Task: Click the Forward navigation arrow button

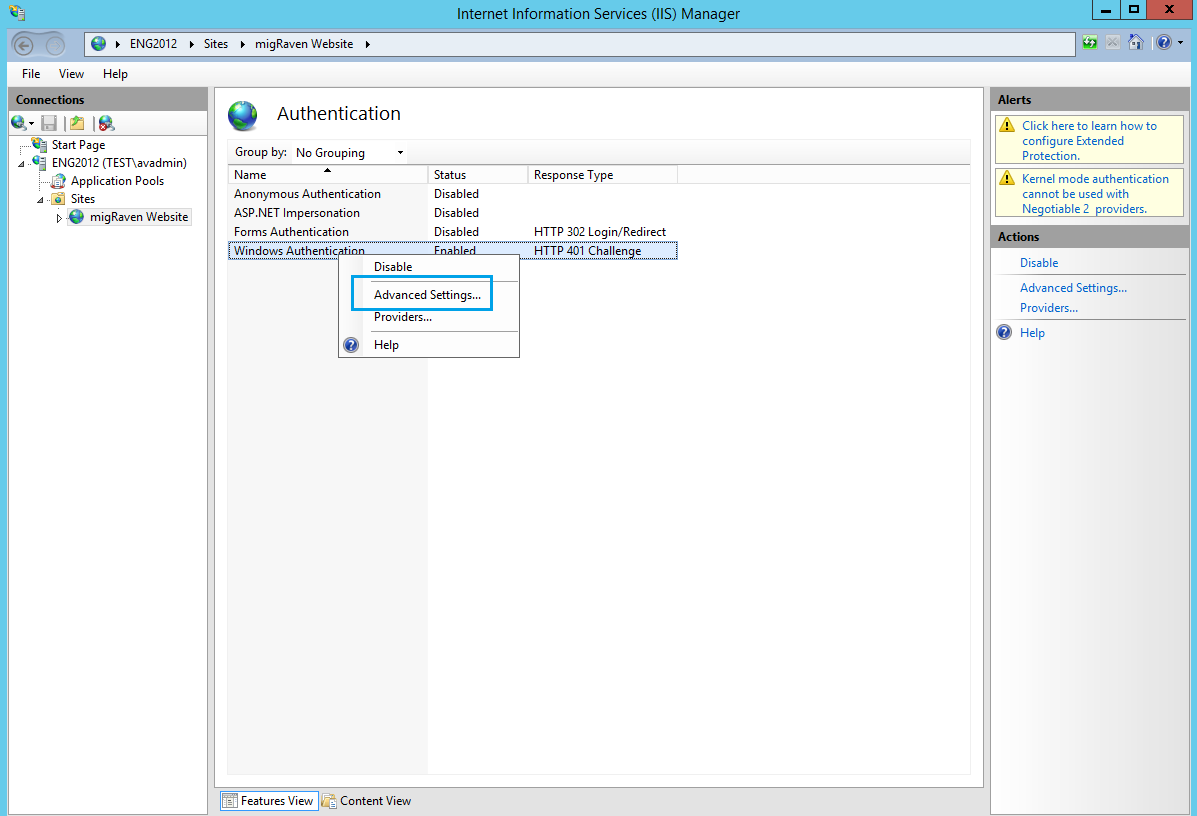Action: tap(55, 46)
